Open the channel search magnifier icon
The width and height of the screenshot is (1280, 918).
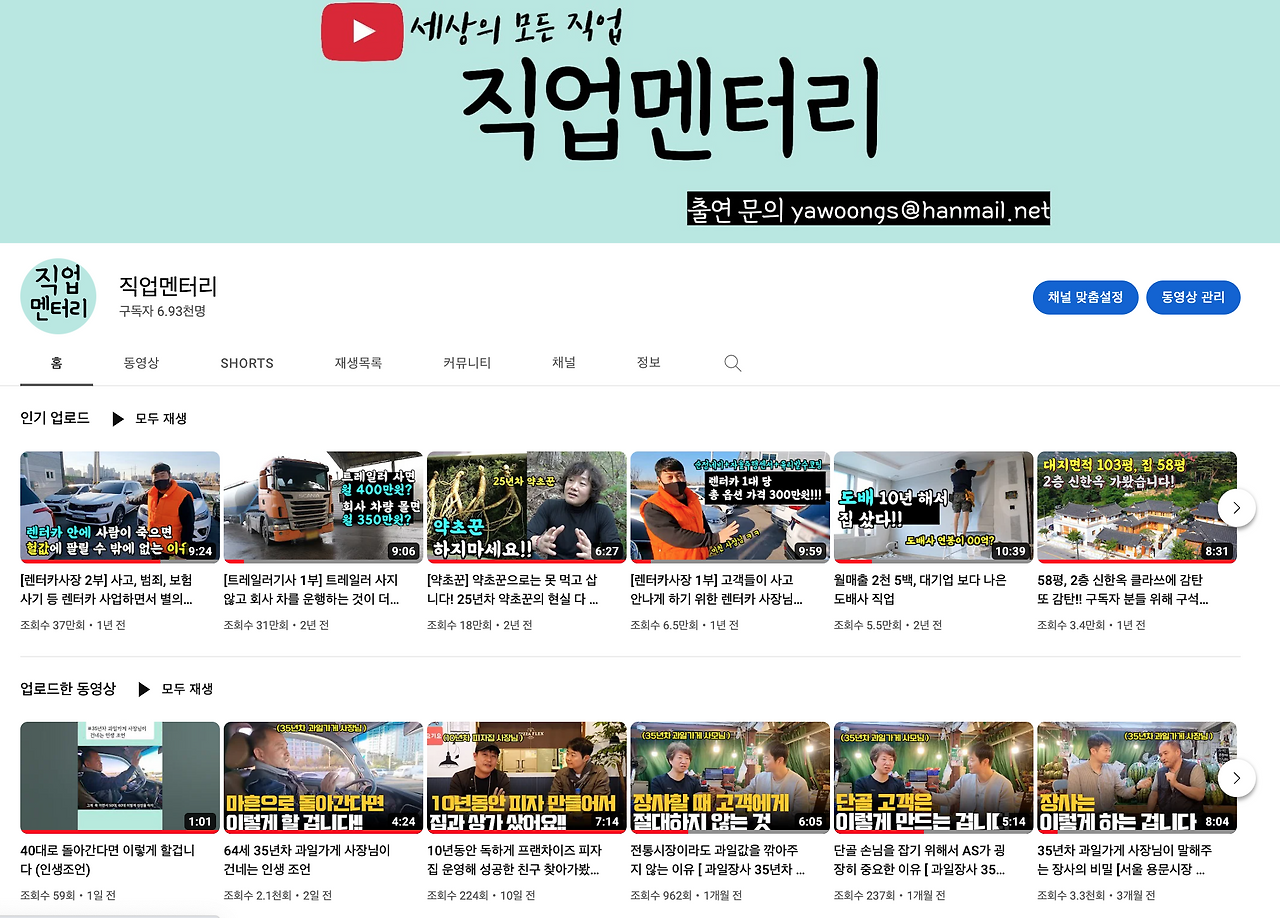point(733,363)
